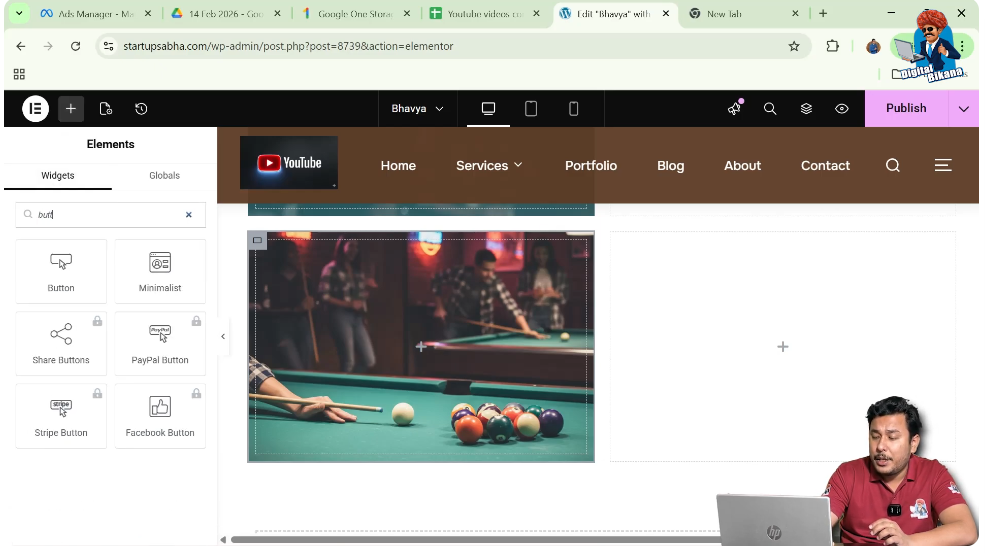Open site information icon in address bar

[109, 46]
